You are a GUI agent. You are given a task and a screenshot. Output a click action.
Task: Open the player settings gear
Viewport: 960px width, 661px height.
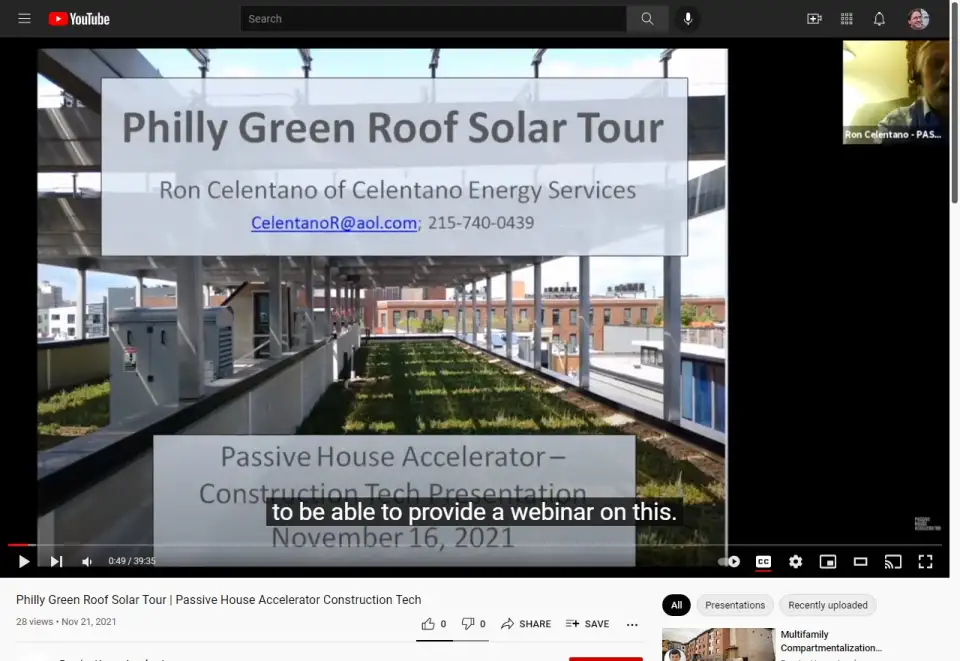point(795,562)
